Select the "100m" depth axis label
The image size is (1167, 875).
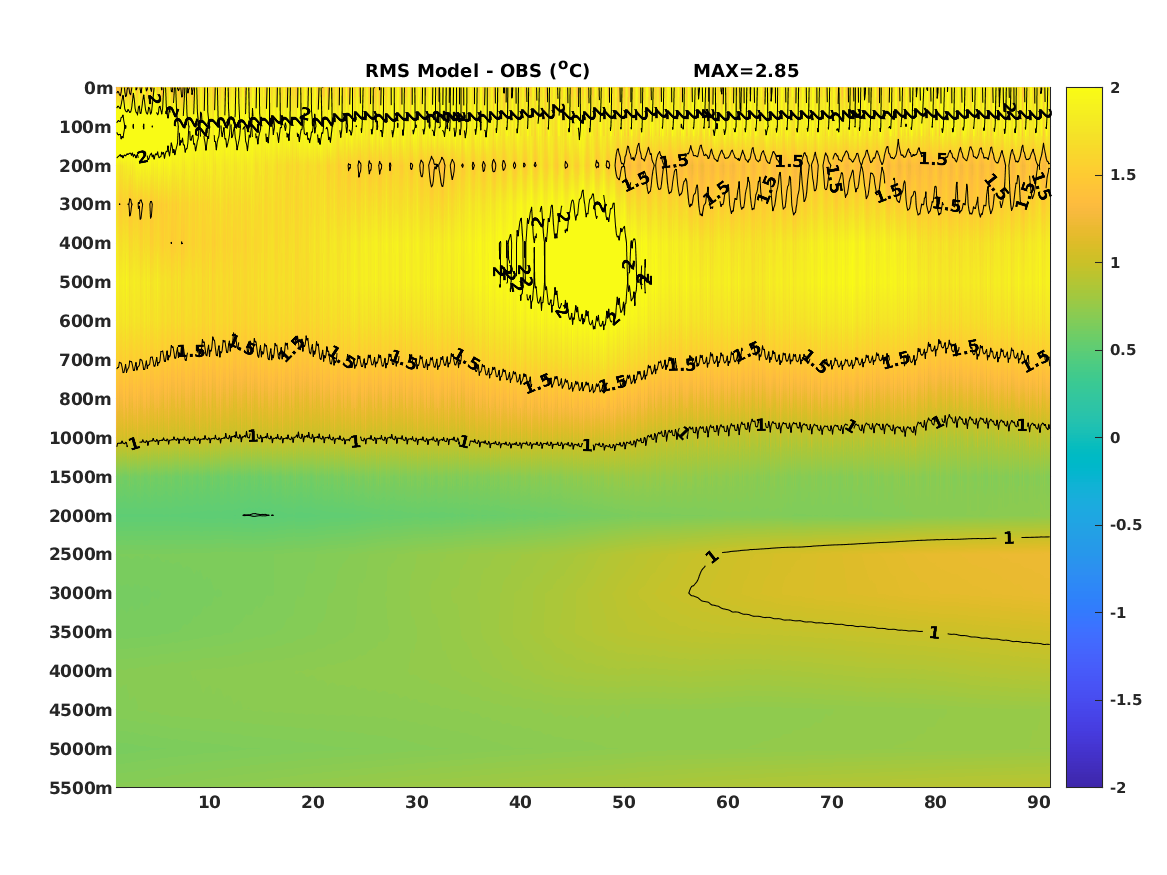pos(86,127)
